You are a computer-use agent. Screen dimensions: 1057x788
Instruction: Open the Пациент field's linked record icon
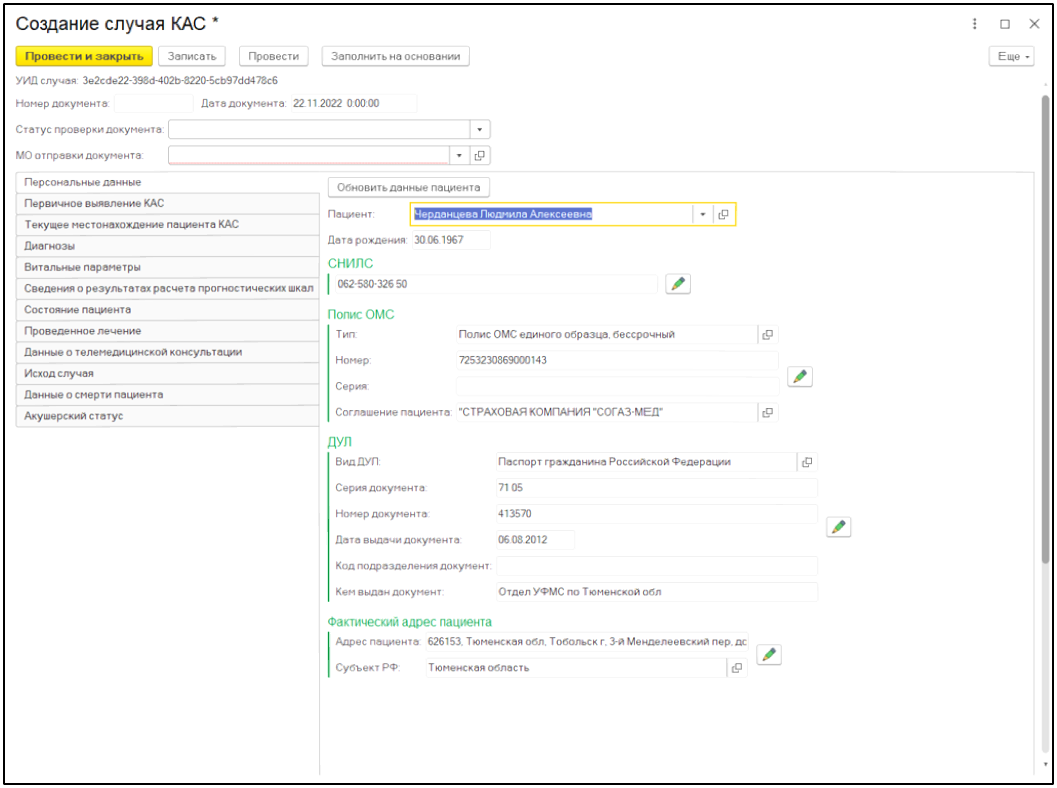pos(723,214)
